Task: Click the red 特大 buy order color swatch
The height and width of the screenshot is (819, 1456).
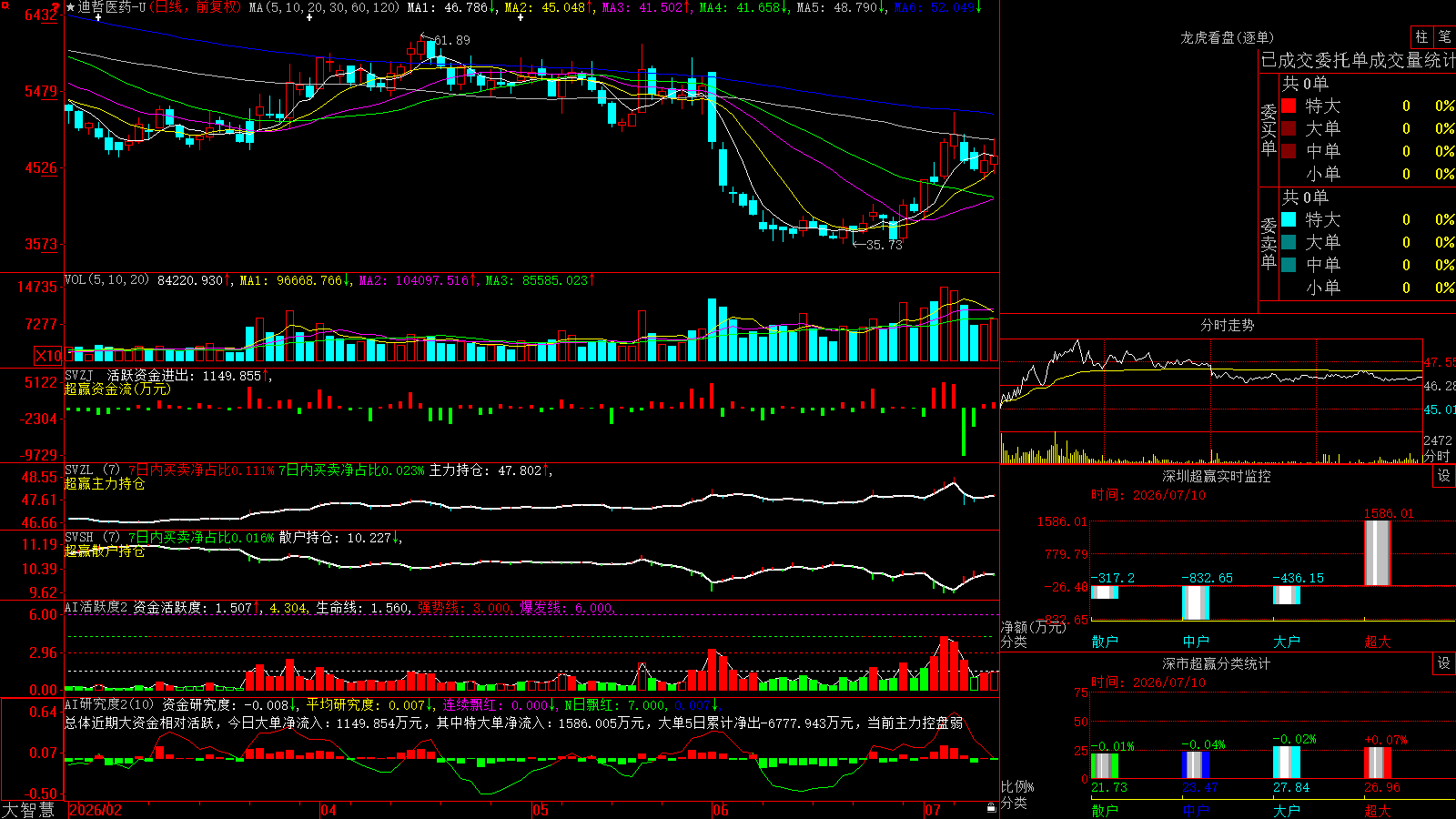Action: point(1289,106)
